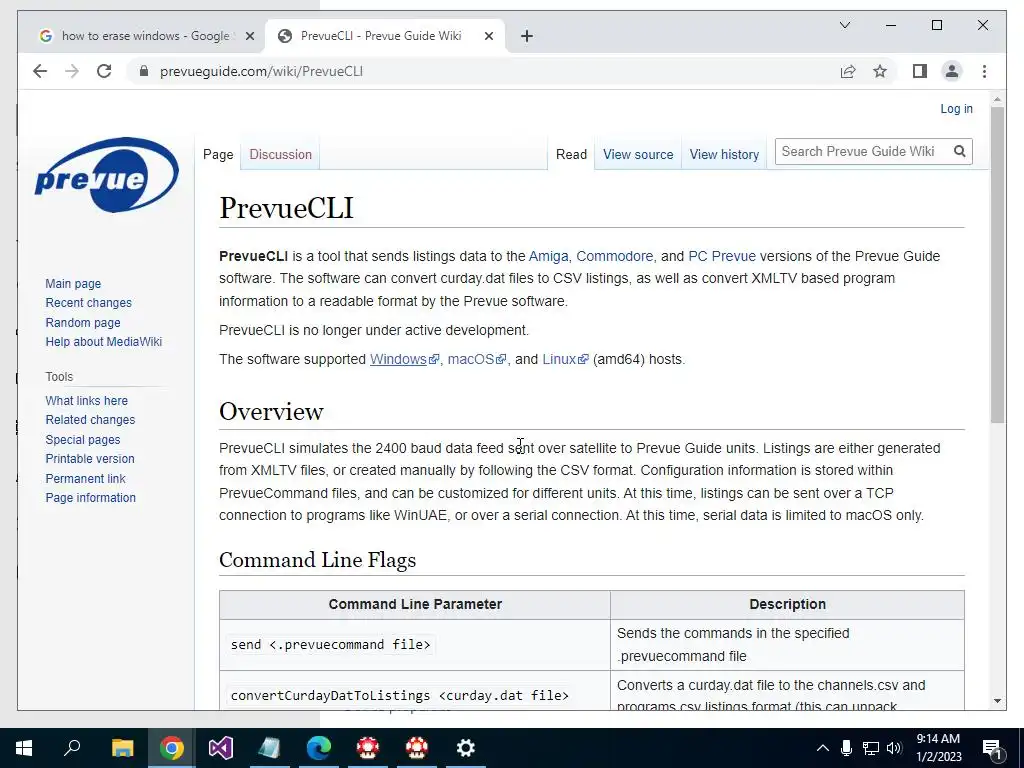
Task: Click the Prevue logo
Action: (x=106, y=174)
